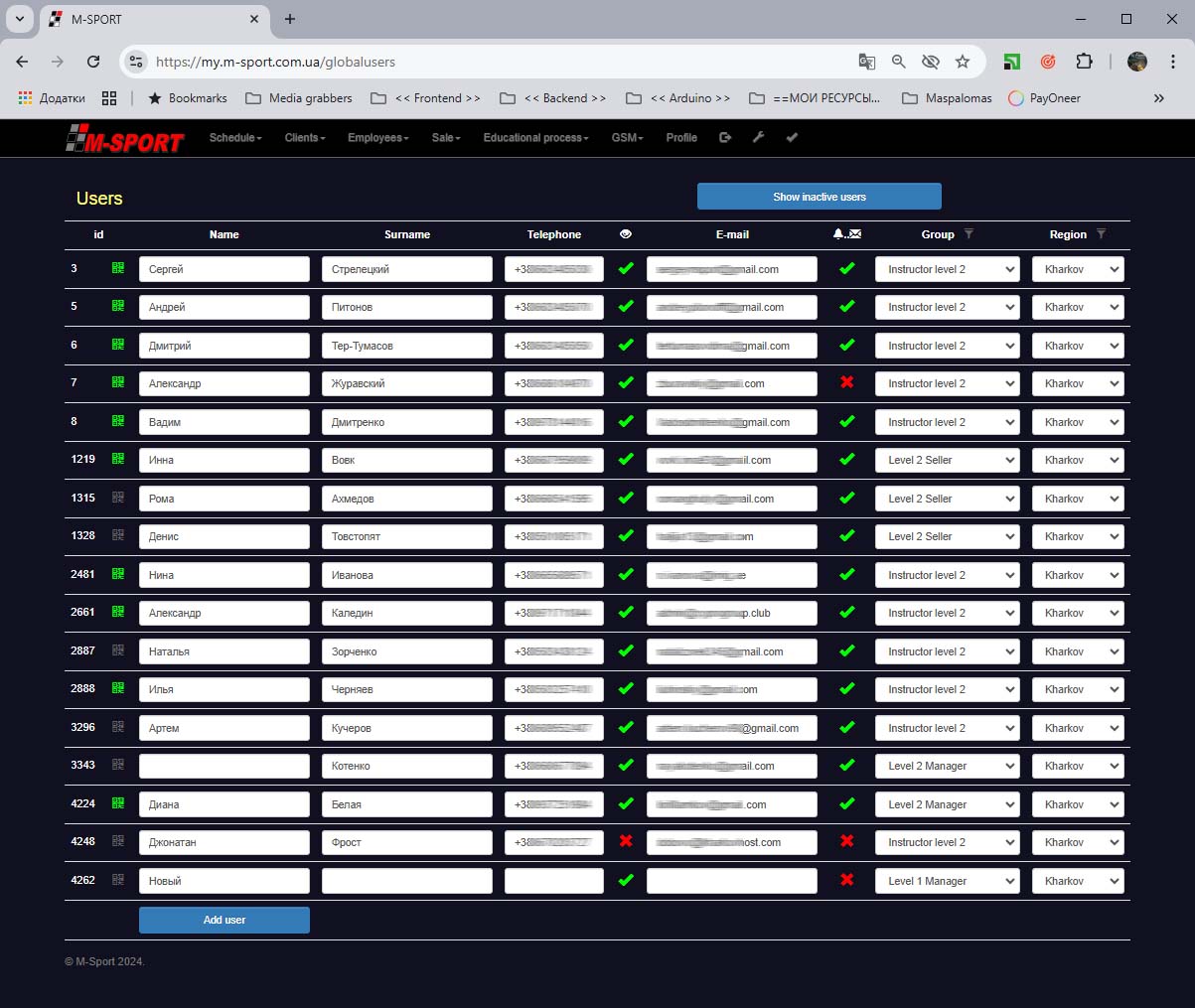The width and height of the screenshot is (1195, 1008).
Task: Toggle phone visibility for Джонатан Фрост
Action: pyautogui.click(x=626, y=842)
